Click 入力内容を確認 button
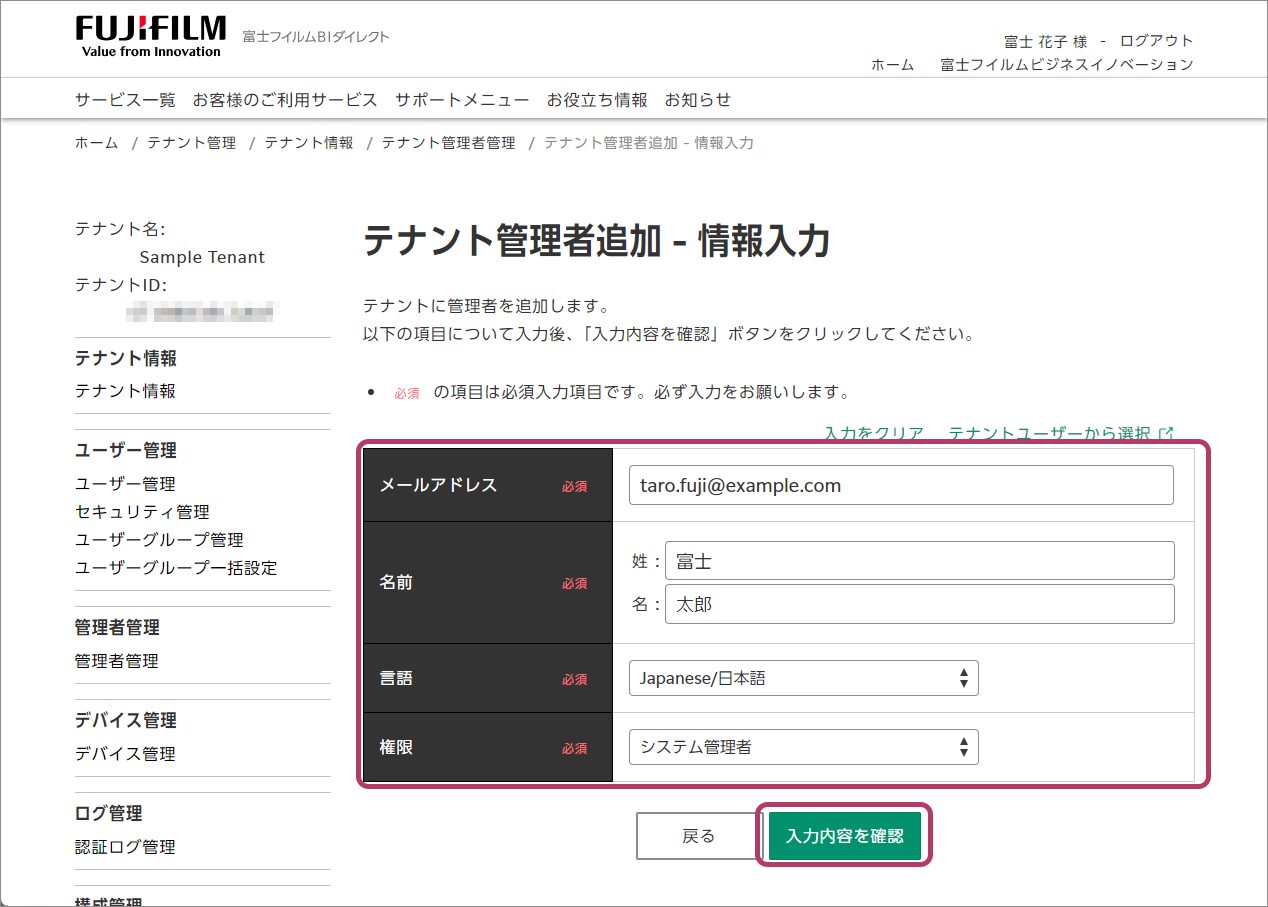The height and width of the screenshot is (907, 1268). click(844, 836)
